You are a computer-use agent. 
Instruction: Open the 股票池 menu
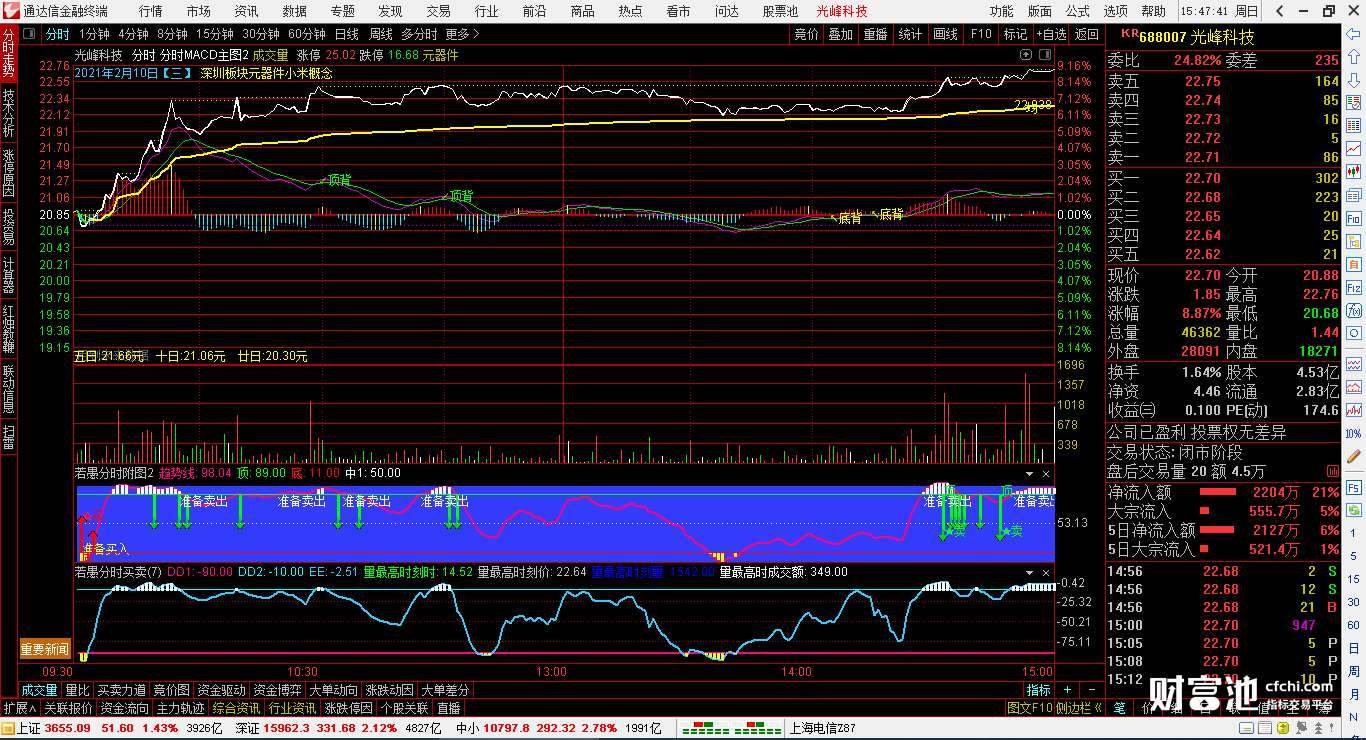780,11
